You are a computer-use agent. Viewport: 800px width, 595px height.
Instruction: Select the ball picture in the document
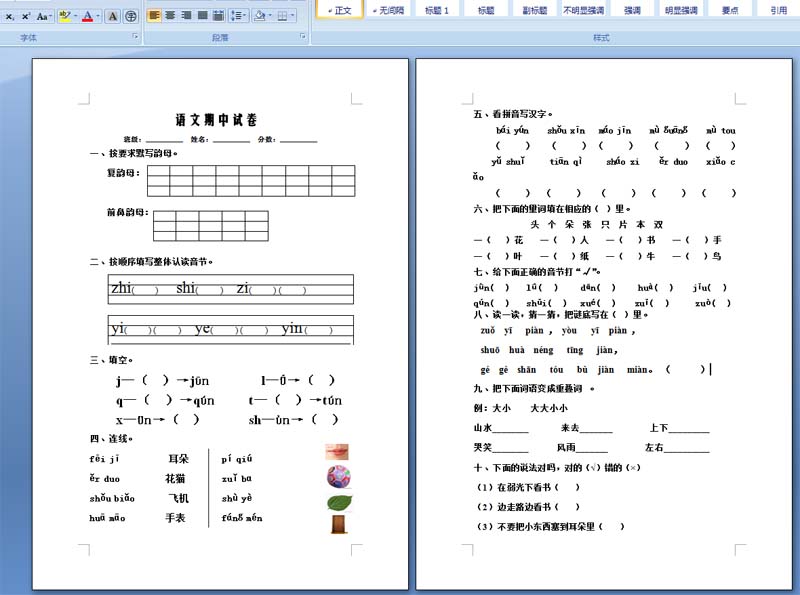pos(339,477)
